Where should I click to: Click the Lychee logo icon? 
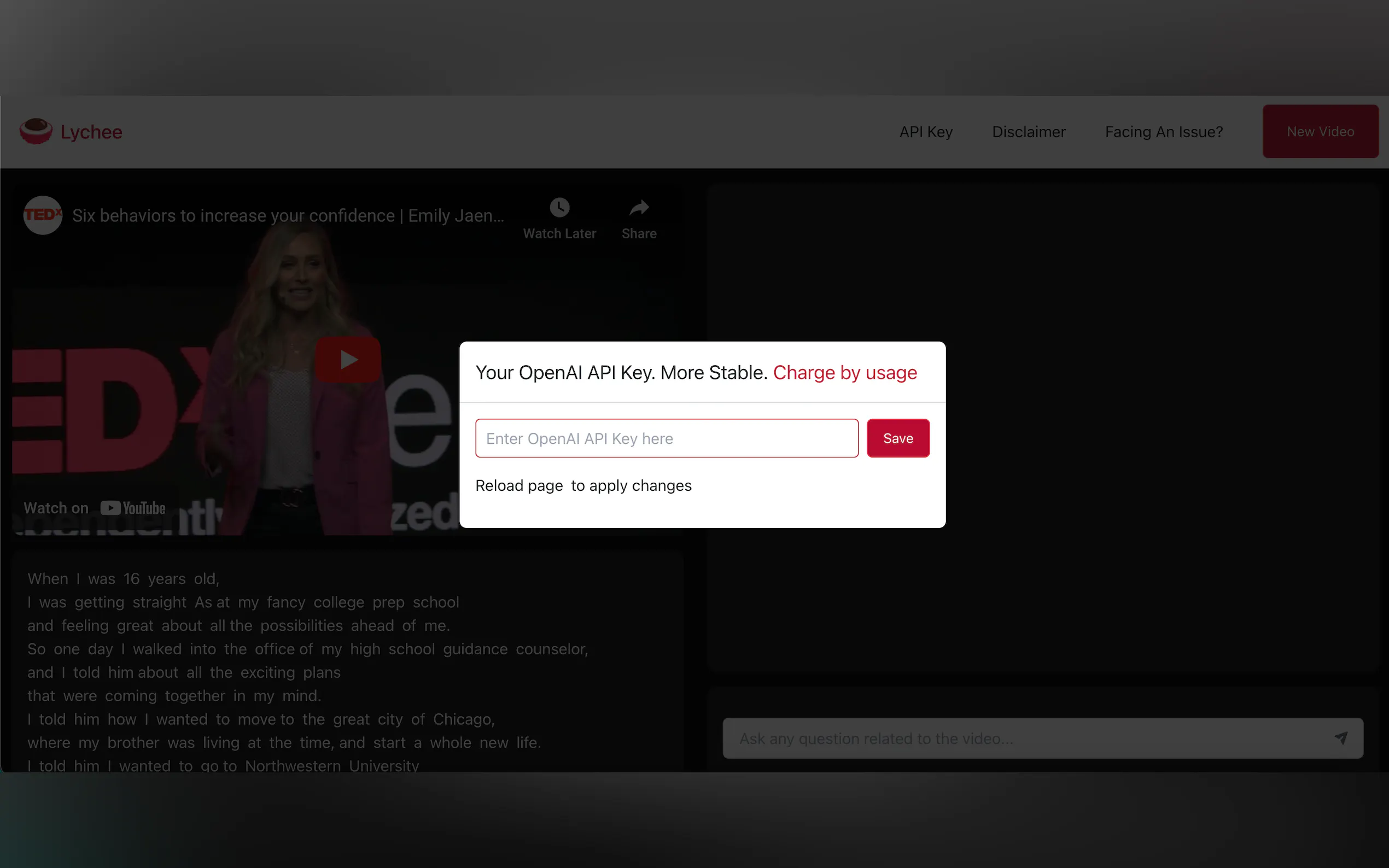[x=36, y=132]
